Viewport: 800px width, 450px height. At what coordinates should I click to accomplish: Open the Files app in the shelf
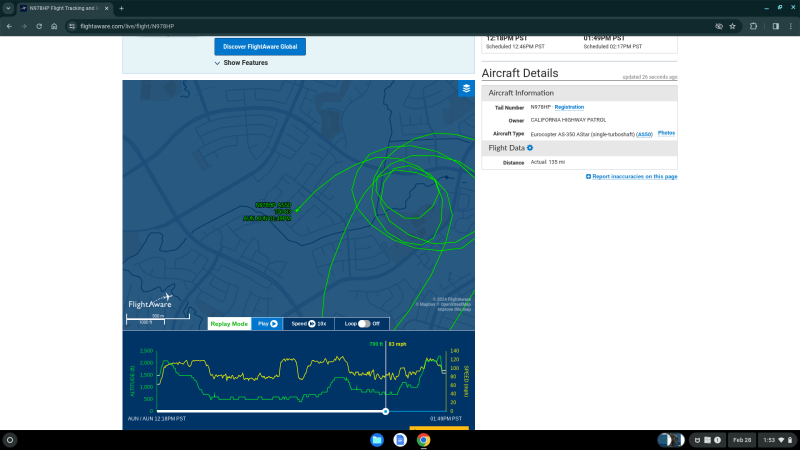(x=377, y=440)
